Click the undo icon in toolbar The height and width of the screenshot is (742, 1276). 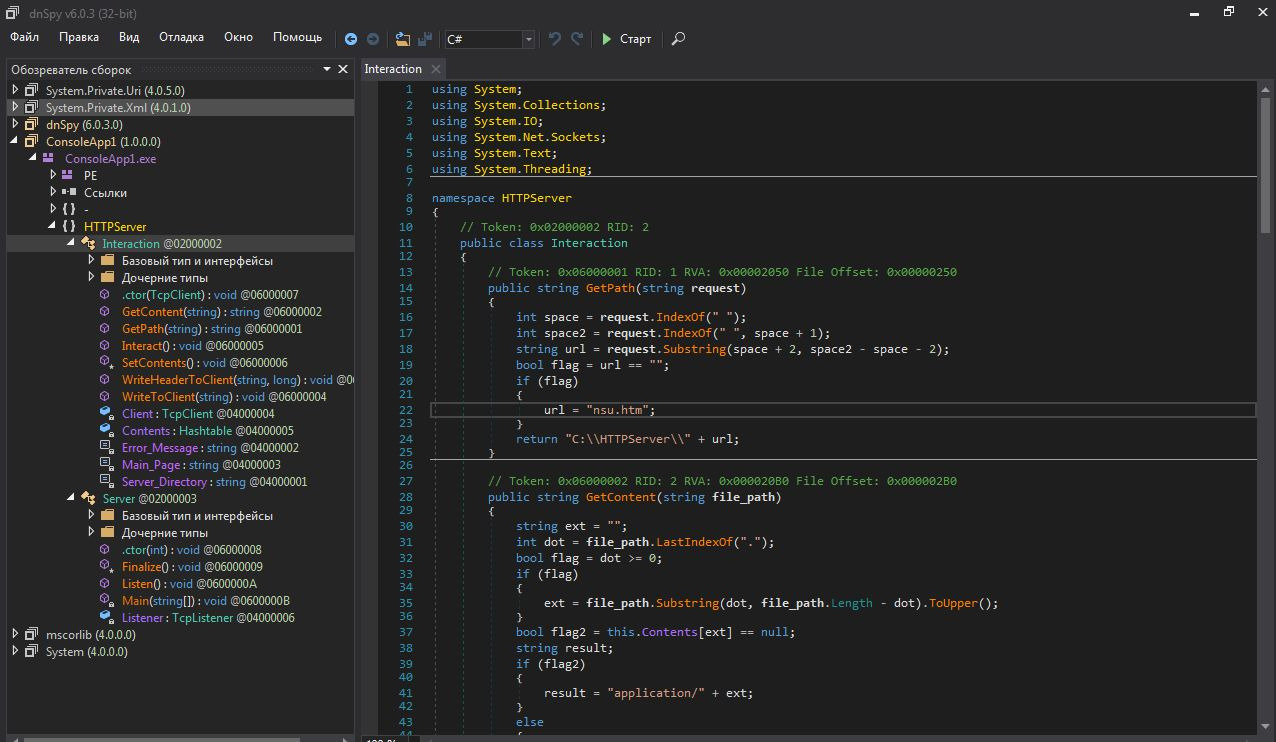(x=555, y=39)
